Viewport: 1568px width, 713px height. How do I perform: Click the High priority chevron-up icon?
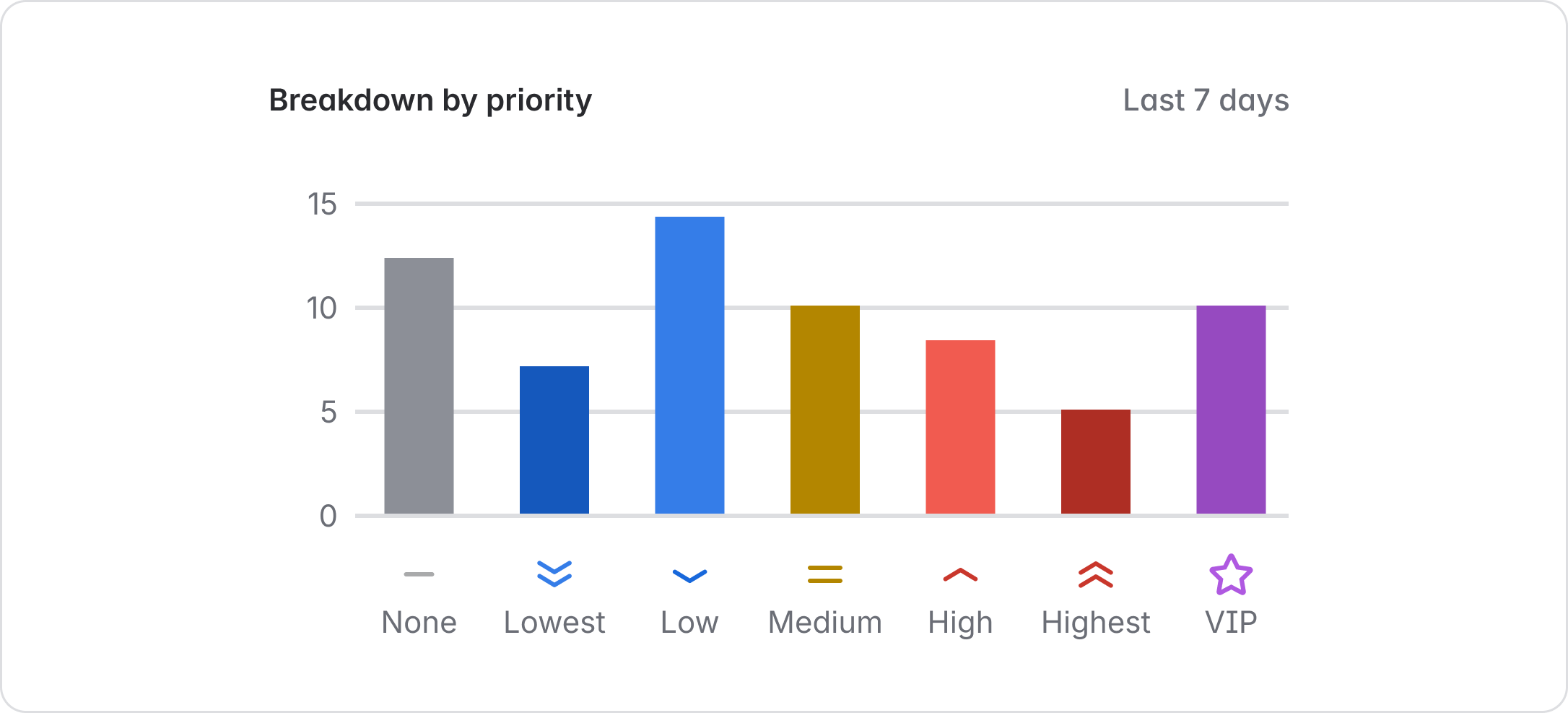[x=960, y=575]
